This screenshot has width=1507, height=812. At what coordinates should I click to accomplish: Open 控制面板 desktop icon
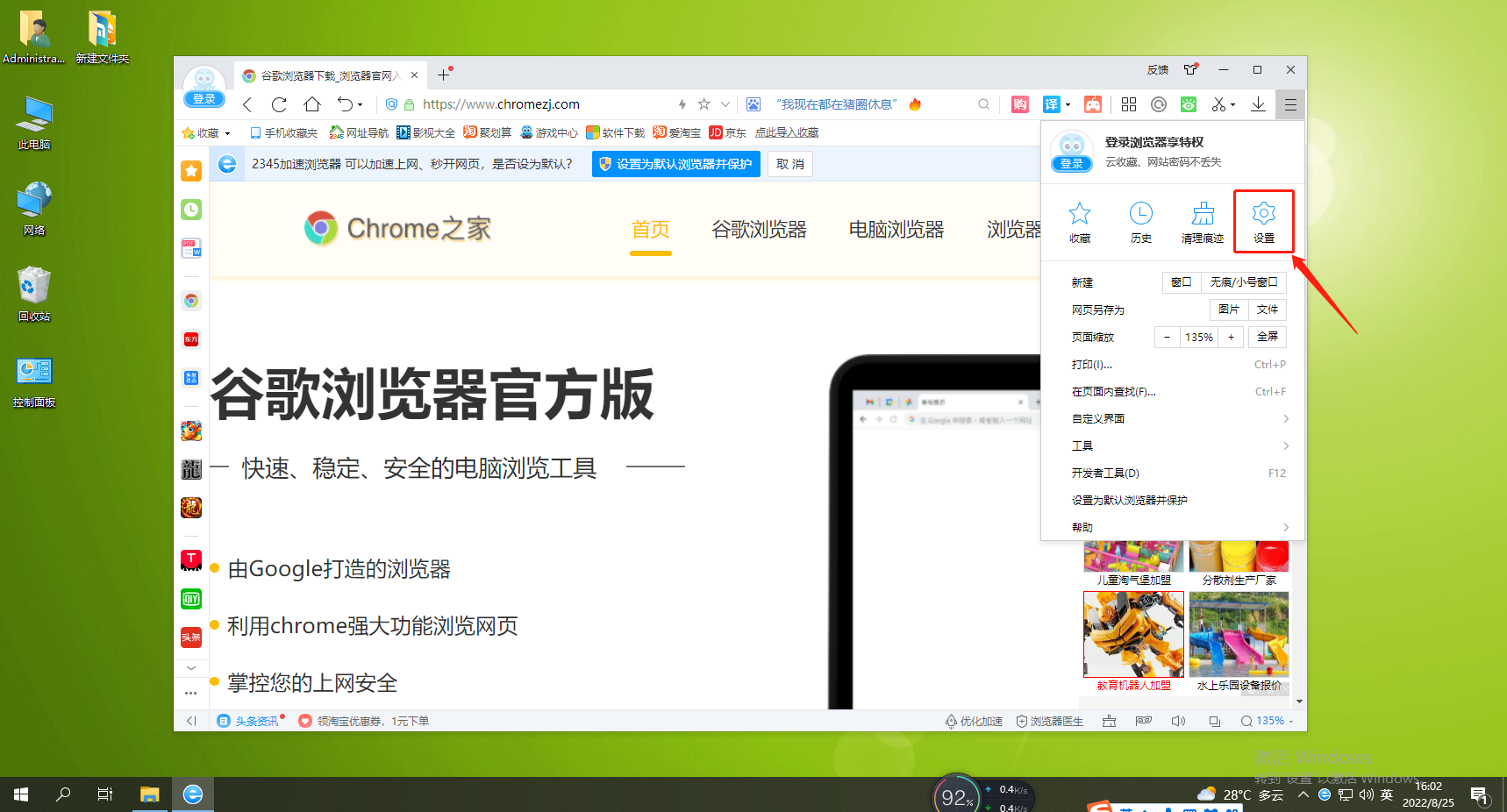tap(34, 382)
